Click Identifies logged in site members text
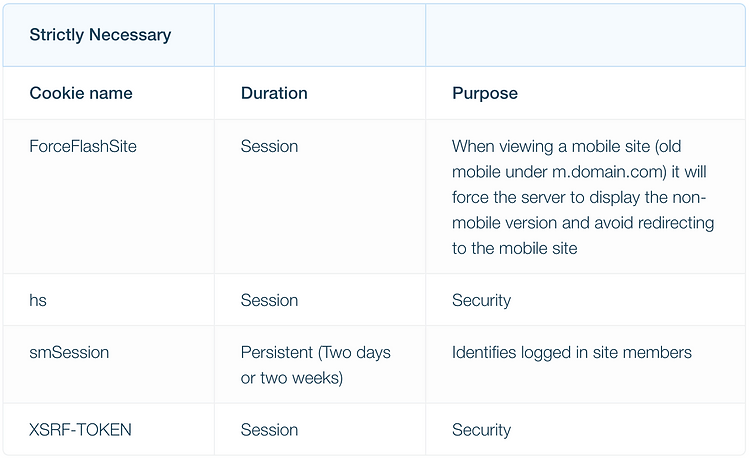The height and width of the screenshot is (461, 750). pyautogui.click(x=572, y=352)
